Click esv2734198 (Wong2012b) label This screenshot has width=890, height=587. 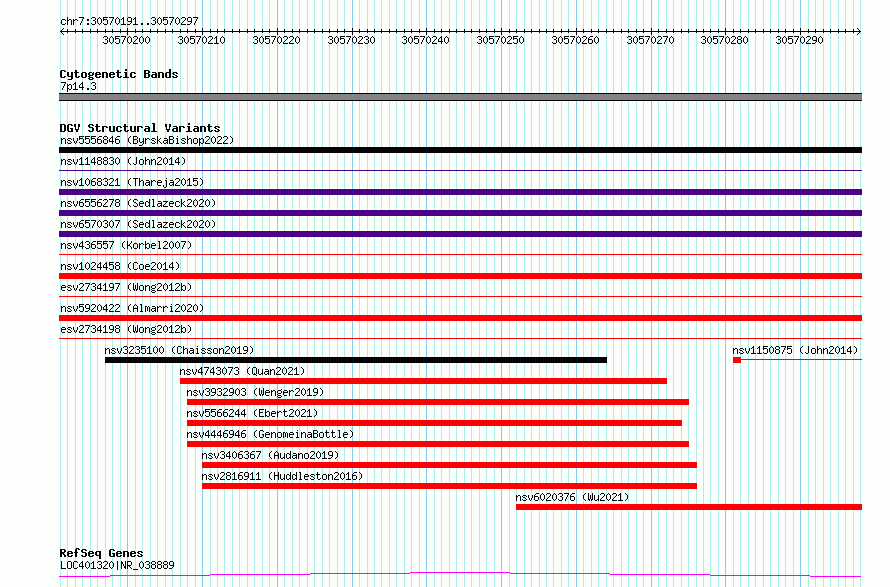126,329
